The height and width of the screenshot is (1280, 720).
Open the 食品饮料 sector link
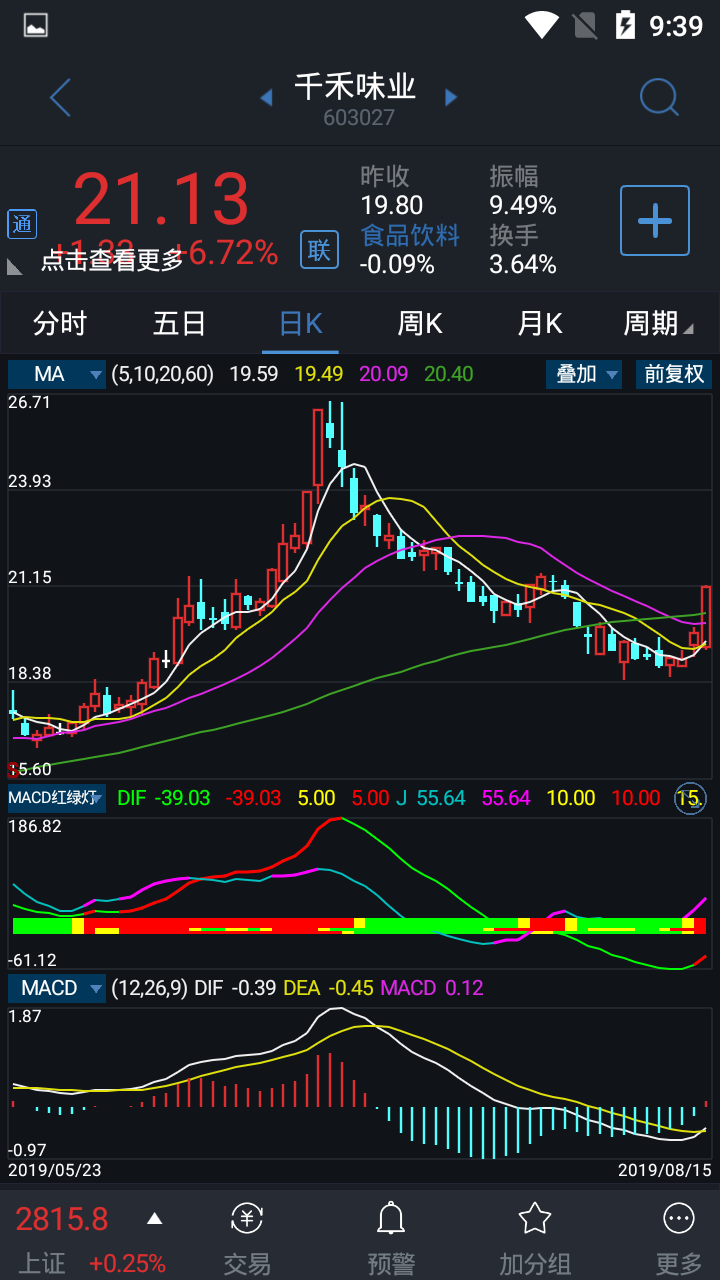tap(410, 235)
